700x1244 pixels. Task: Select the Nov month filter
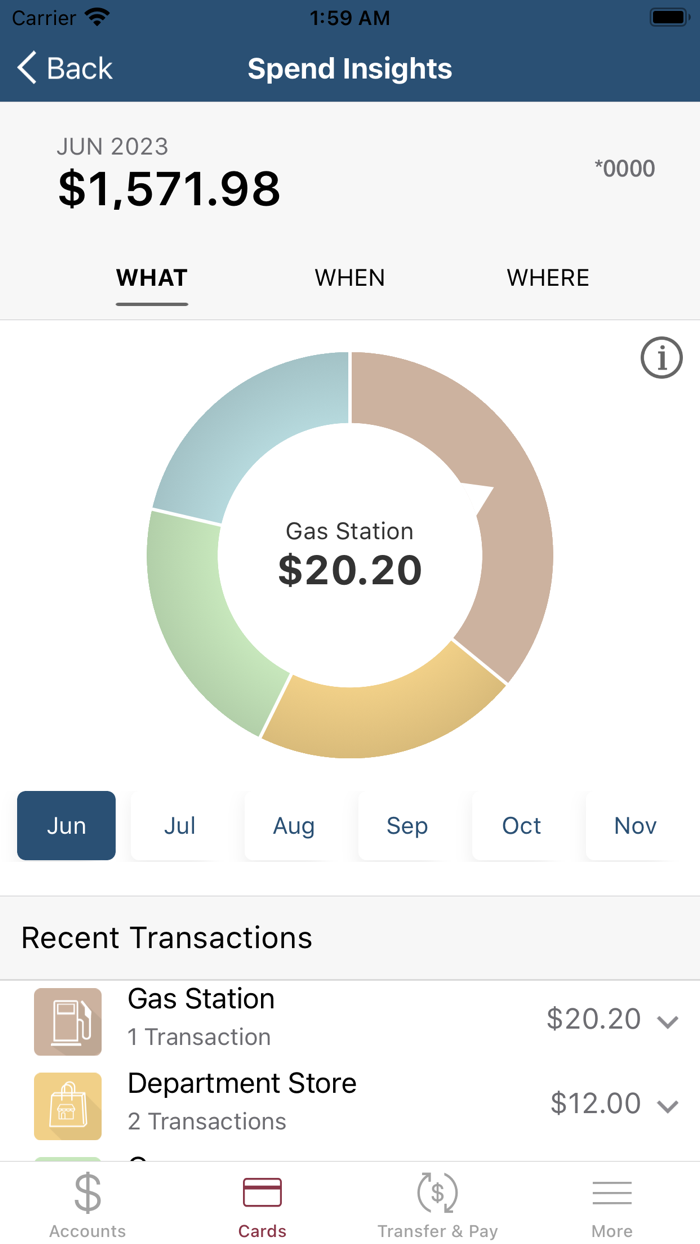click(635, 826)
